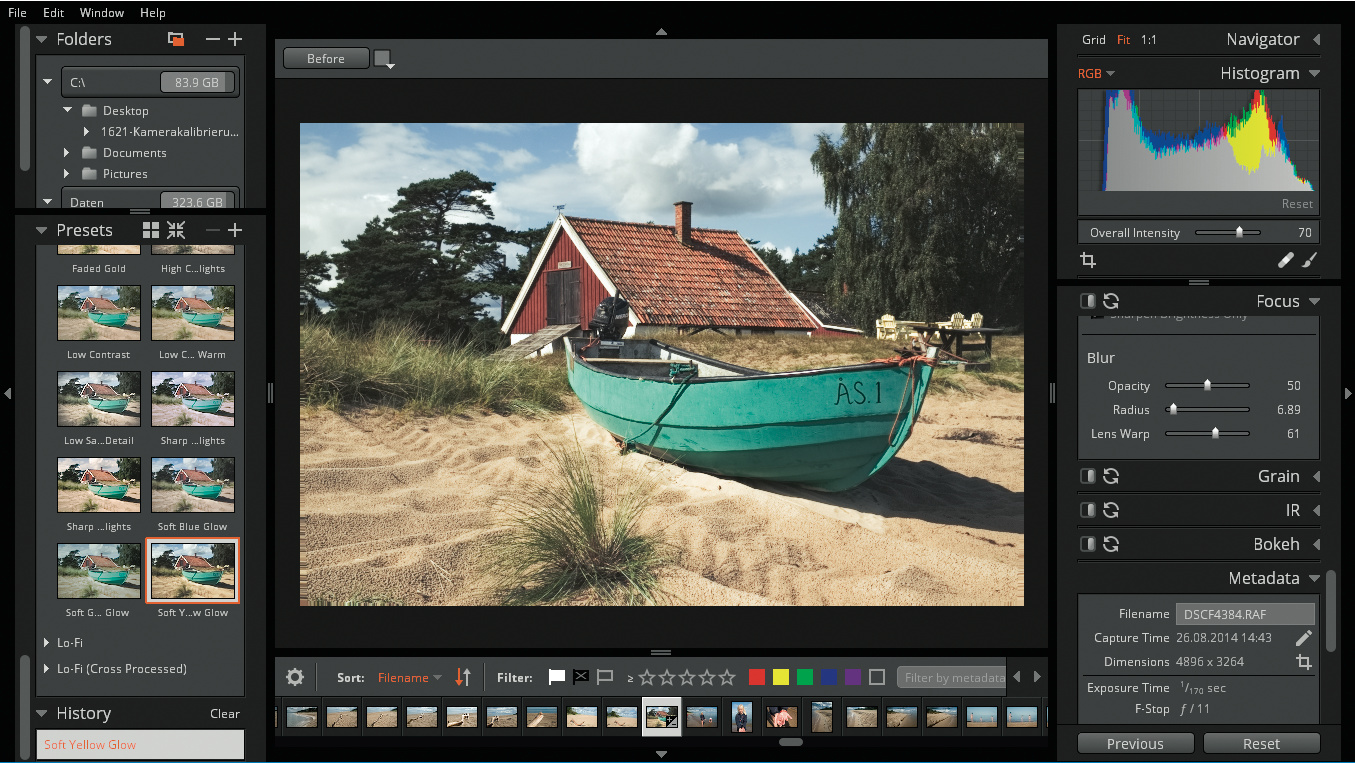
Task: Switch presets to grid view icon
Action: 151,230
